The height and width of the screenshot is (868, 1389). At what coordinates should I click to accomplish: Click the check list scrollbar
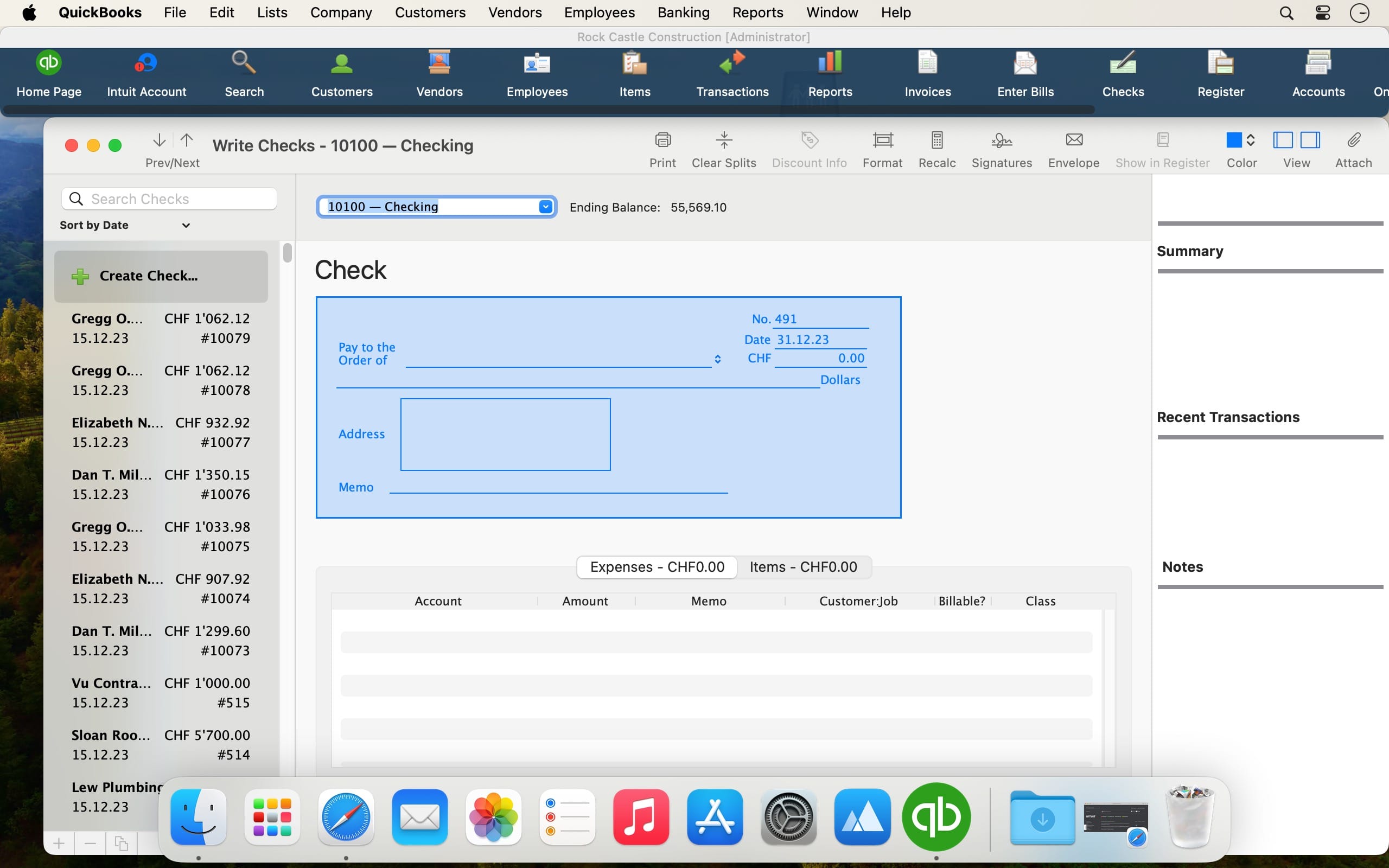(287, 253)
